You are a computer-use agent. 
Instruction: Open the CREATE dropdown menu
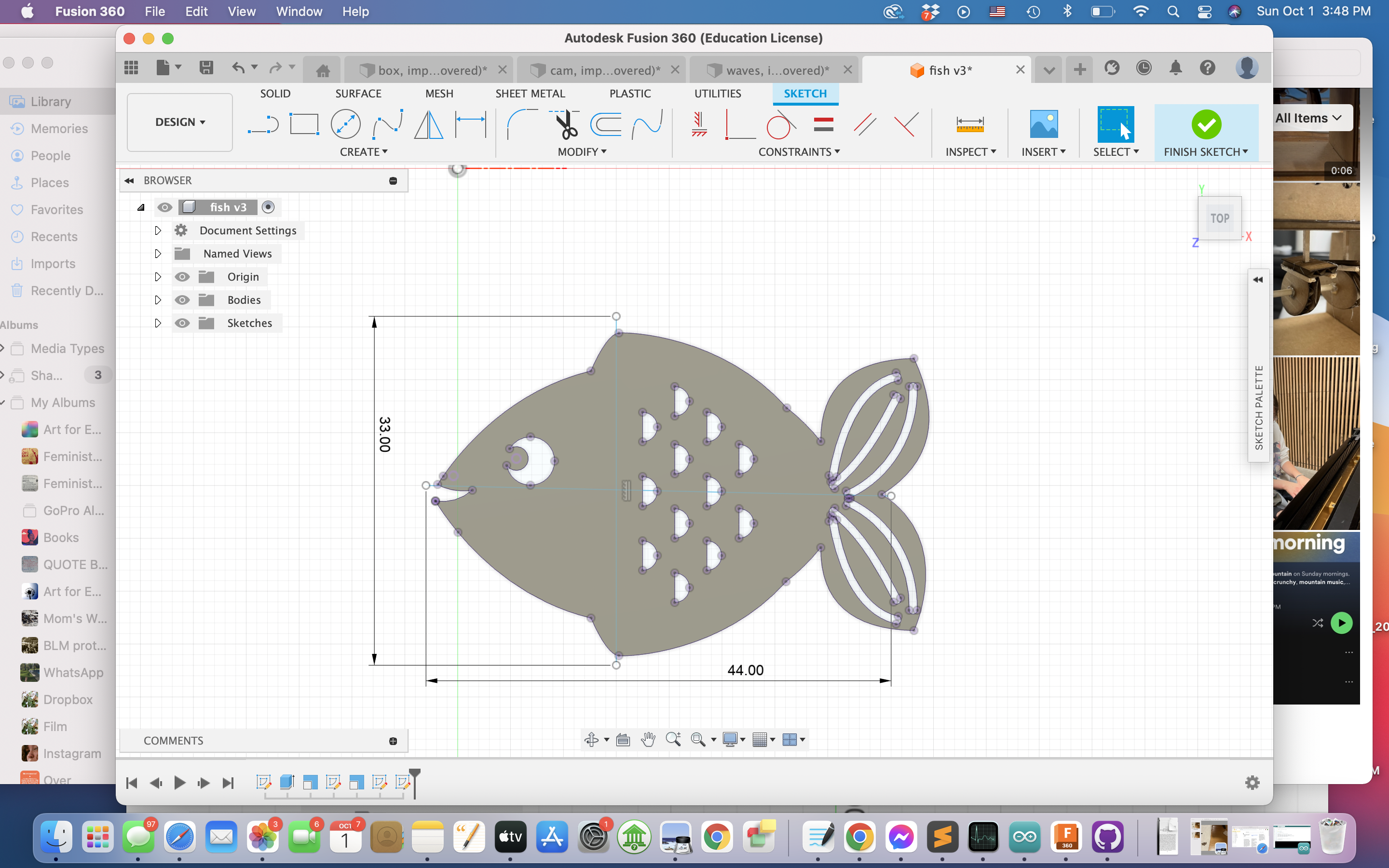363,151
